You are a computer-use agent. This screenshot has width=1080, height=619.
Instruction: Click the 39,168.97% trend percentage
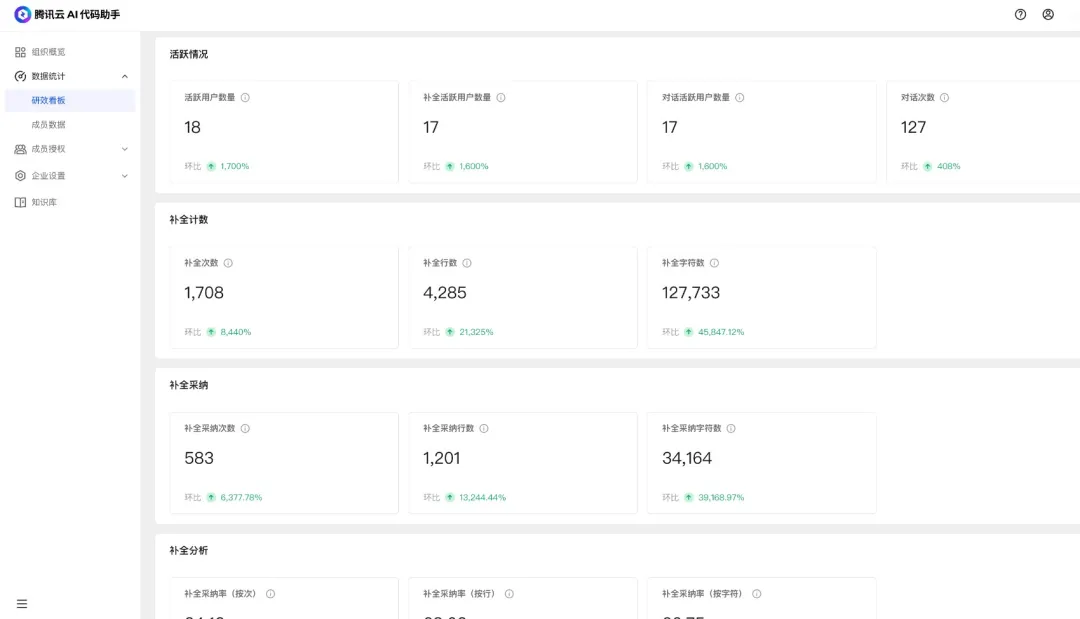721,497
